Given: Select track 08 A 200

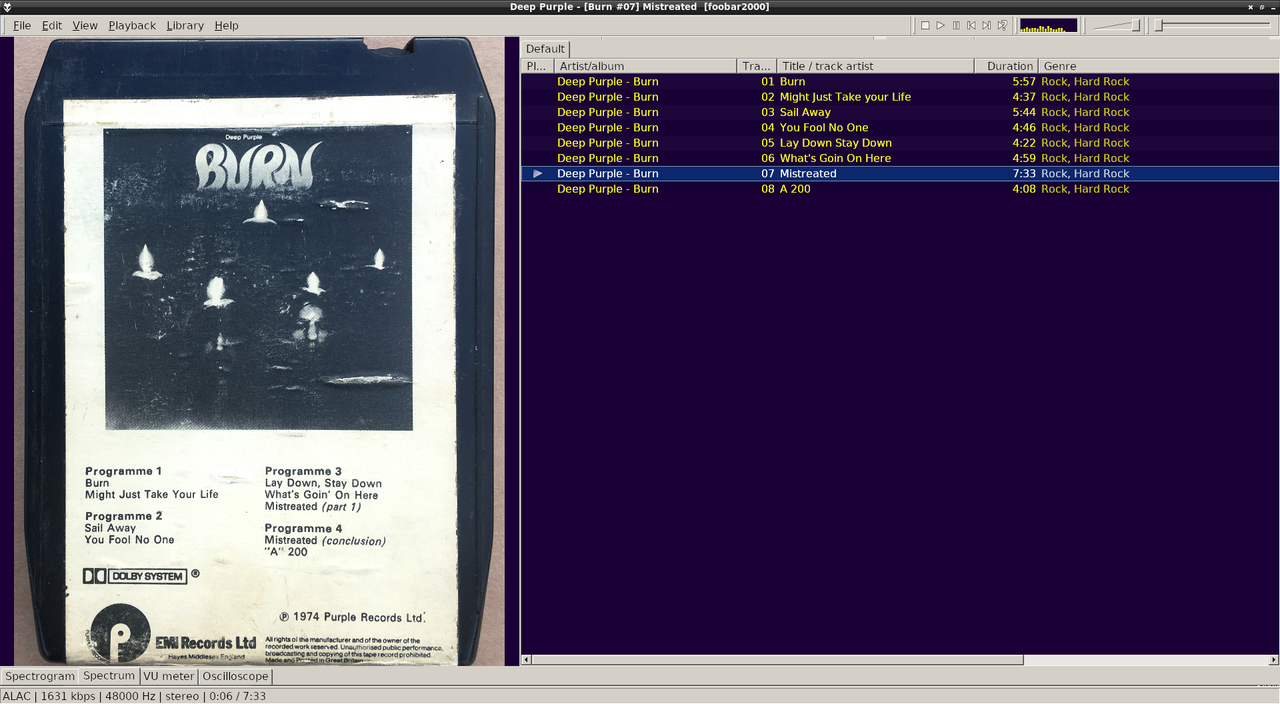Looking at the screenshot, I should 900,189.
